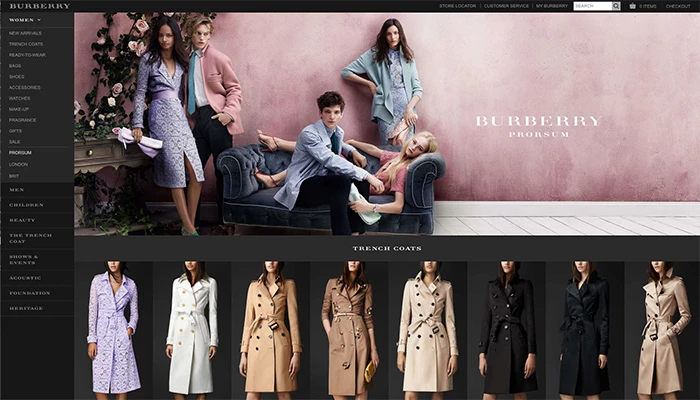This screenshot has width=700, height=400.
Task: Open the Store Locator link
Action: coord(458,6)
